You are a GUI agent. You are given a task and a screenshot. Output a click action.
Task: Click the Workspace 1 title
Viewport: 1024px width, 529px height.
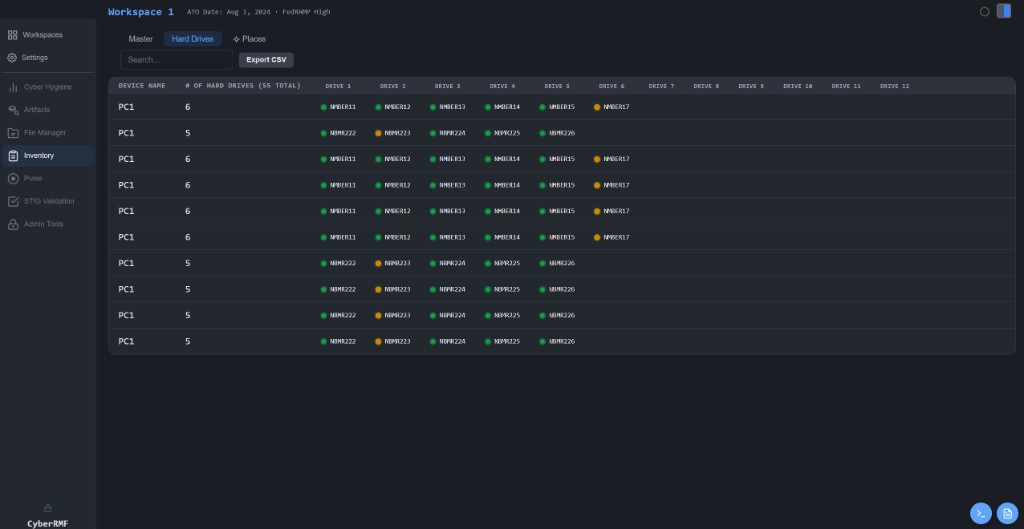pos(141,12)
